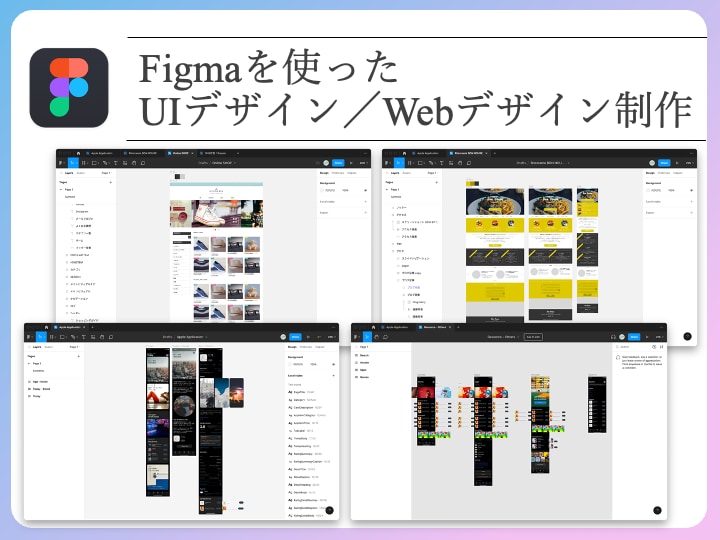720x540 pixels.
Task: Start audio with the headphone icon in the Resource Others window
Action: (613, 337)
